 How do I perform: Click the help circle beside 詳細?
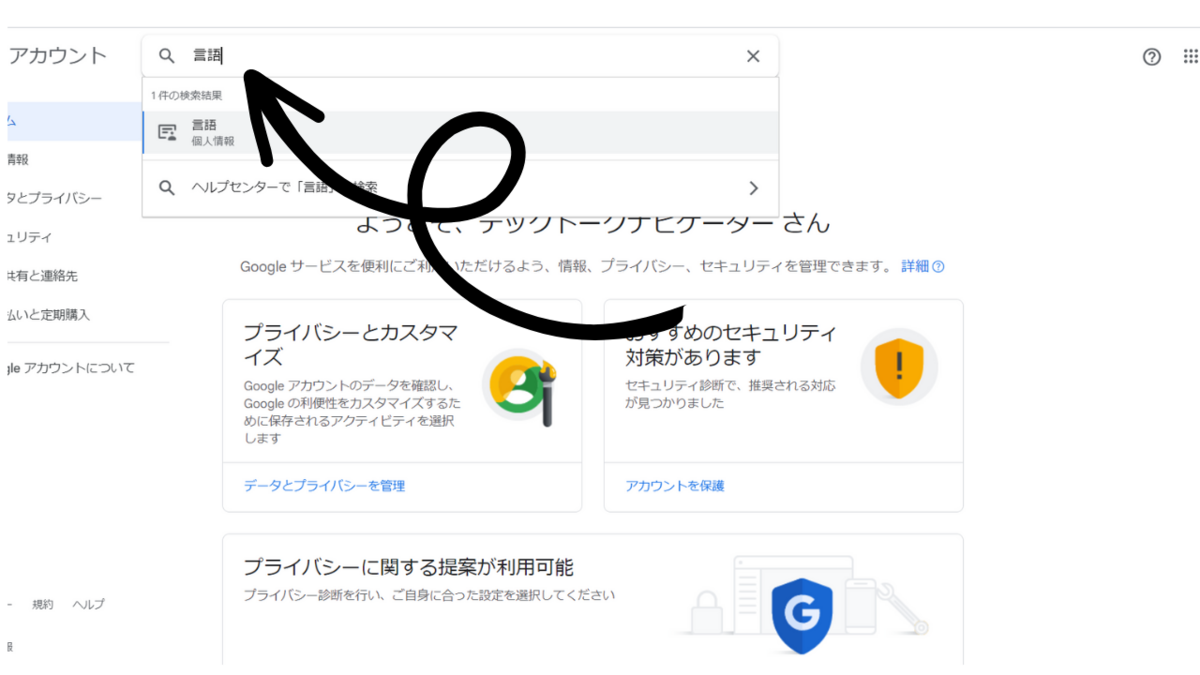click(x=938, y=267)
